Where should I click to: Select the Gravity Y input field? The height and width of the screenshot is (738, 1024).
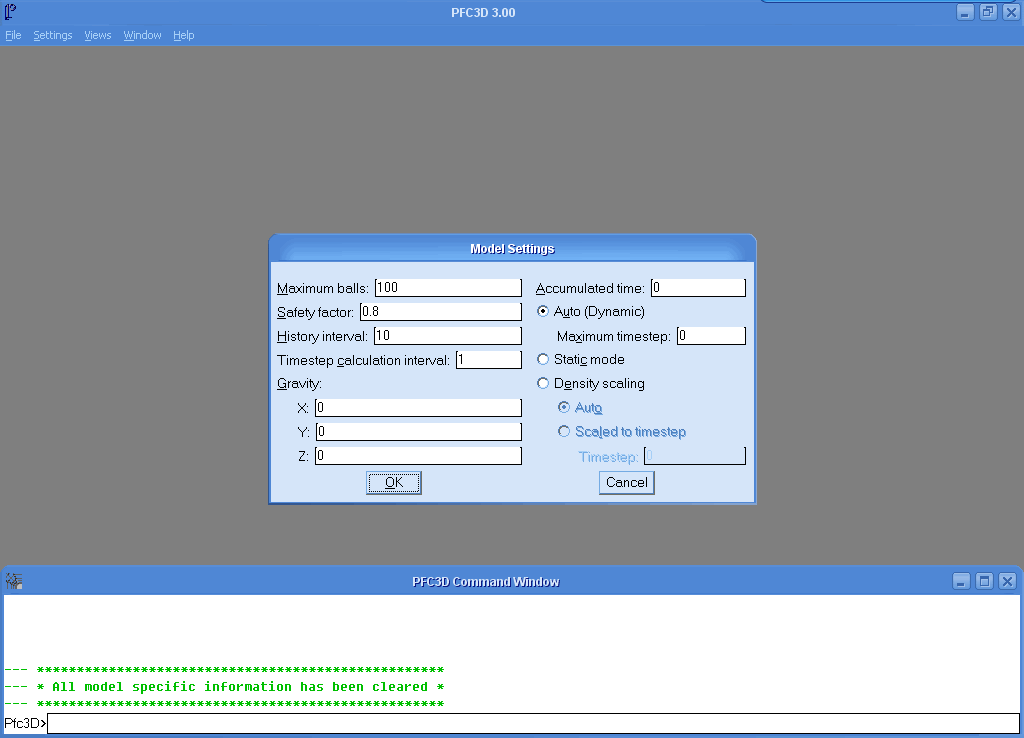click(x=419, y=432)
